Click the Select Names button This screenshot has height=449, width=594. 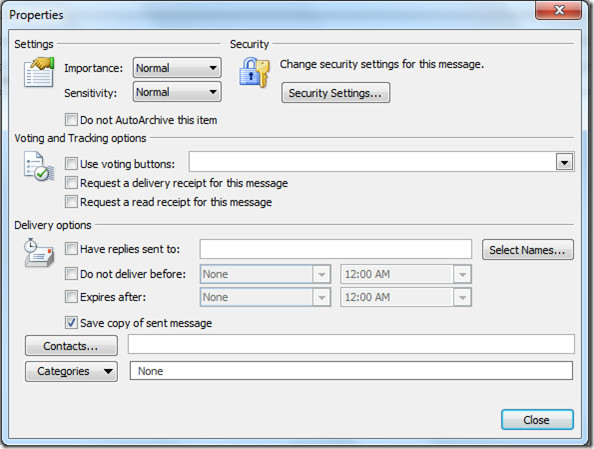point(528,250)
